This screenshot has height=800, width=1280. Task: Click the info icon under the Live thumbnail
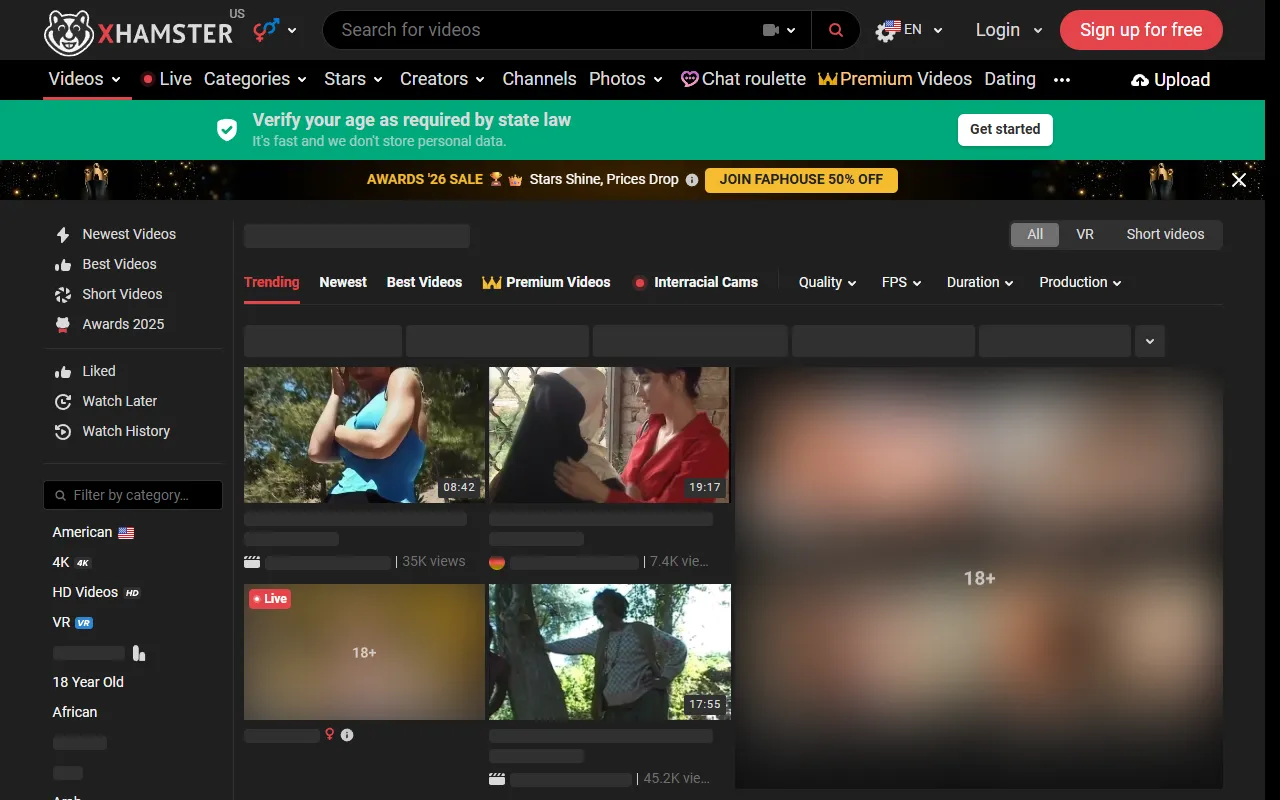tap(347, 735)
